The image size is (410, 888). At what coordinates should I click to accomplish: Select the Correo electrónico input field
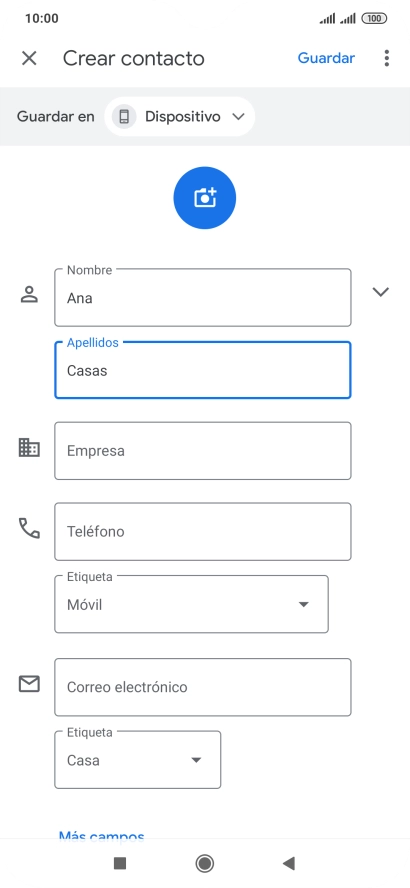[203, 687]
